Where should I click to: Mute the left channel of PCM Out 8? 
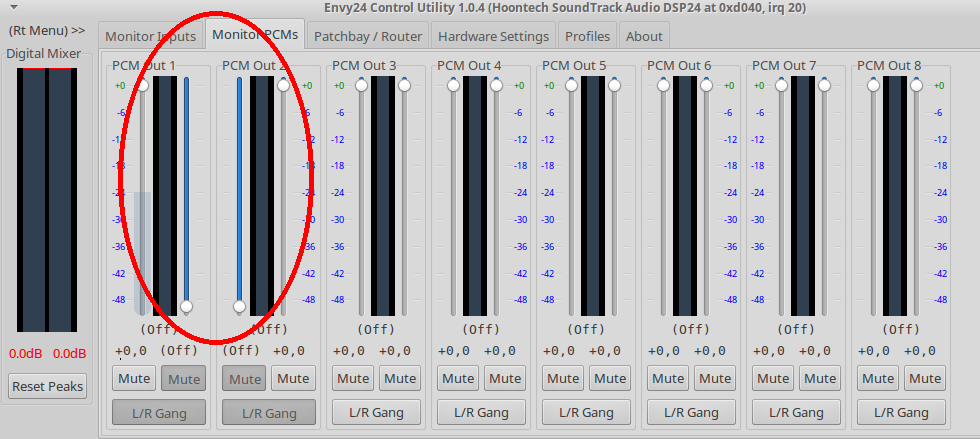[x=878, y=378]
